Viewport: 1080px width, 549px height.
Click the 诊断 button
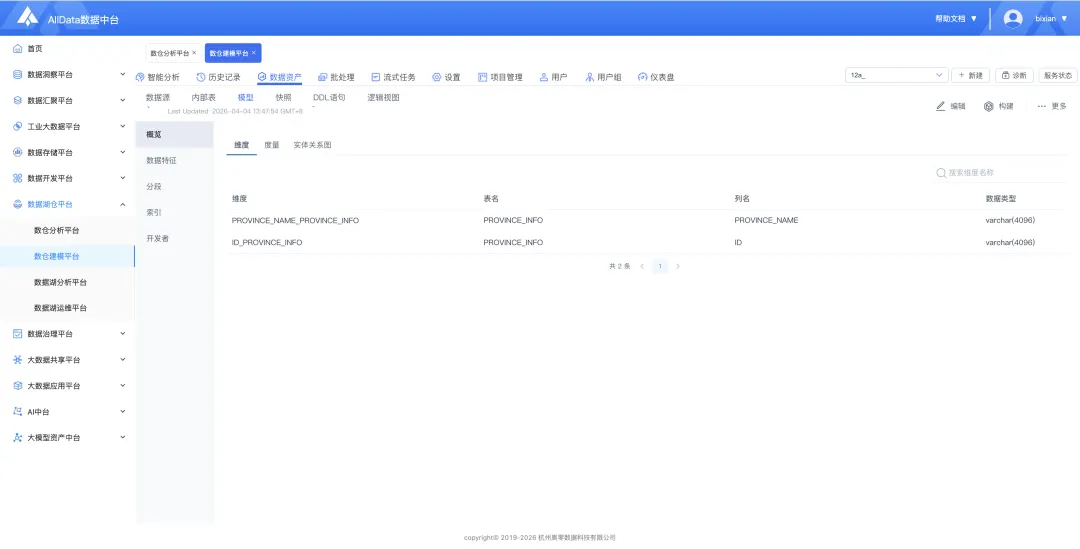click(x=1014, y=75)
